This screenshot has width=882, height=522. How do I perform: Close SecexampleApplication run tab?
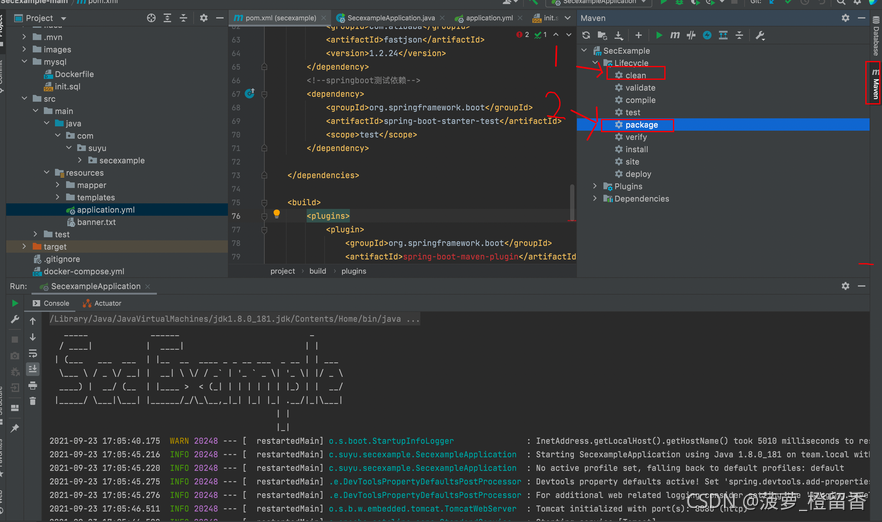pos(147,286)
